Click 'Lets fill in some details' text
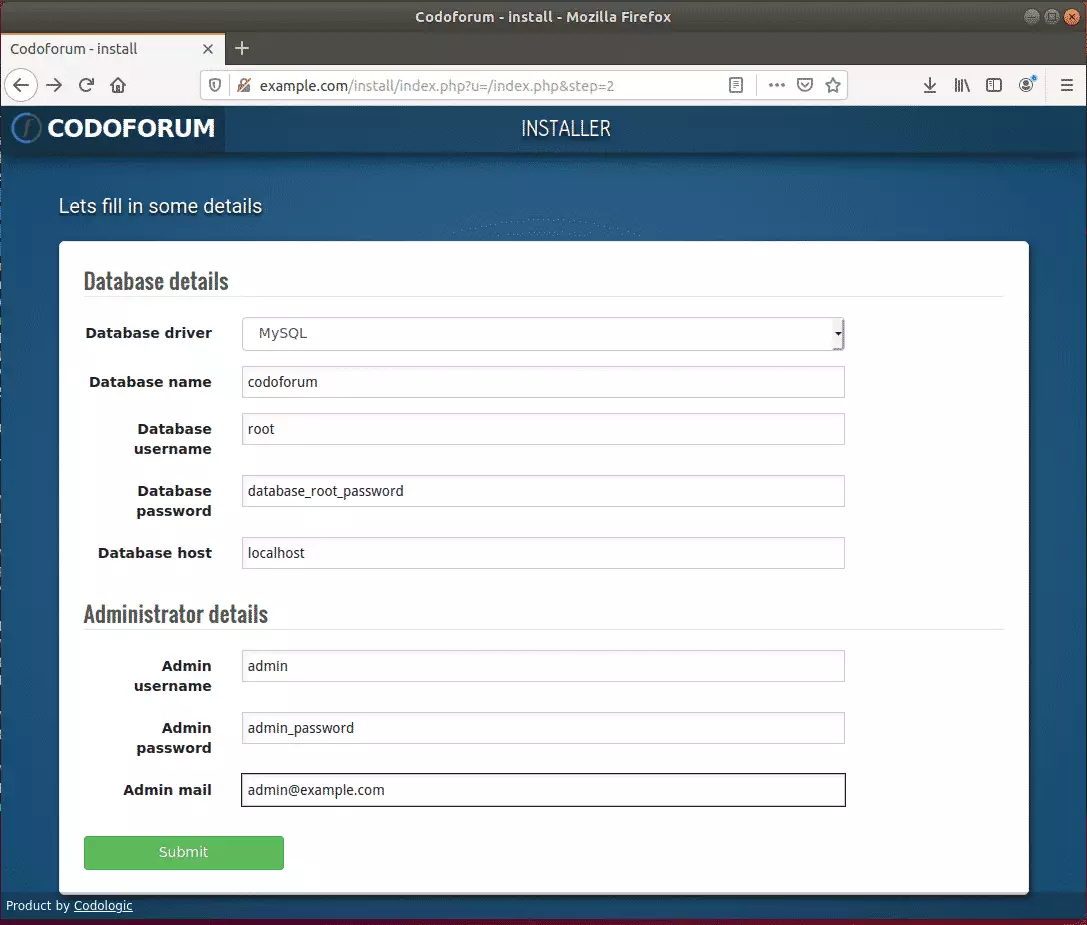The image size is (1087, 925). pos(160,207)
